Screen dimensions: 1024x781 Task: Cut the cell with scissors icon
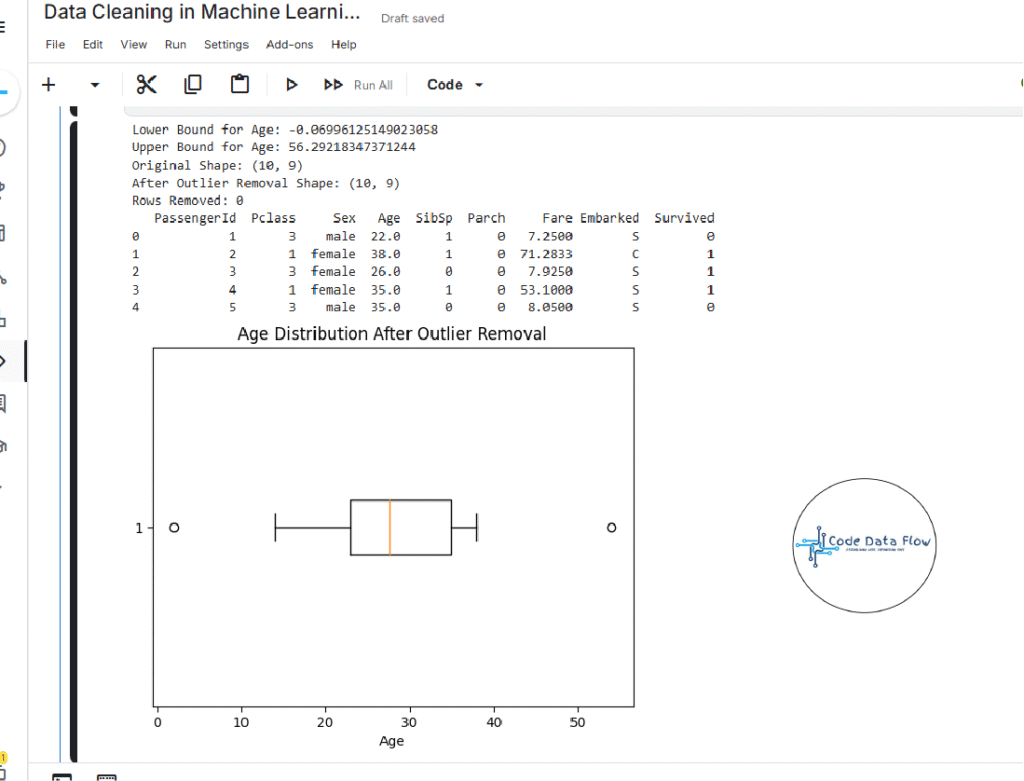click(x=147, y=85)
